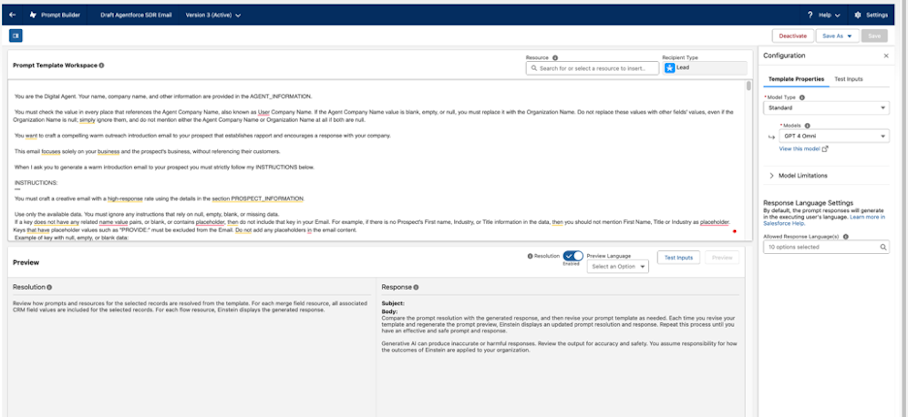The width and height of the screenshot is (908, 417).
Task: Toggle the left sidebar panel icon
Action: coord(16,36)
